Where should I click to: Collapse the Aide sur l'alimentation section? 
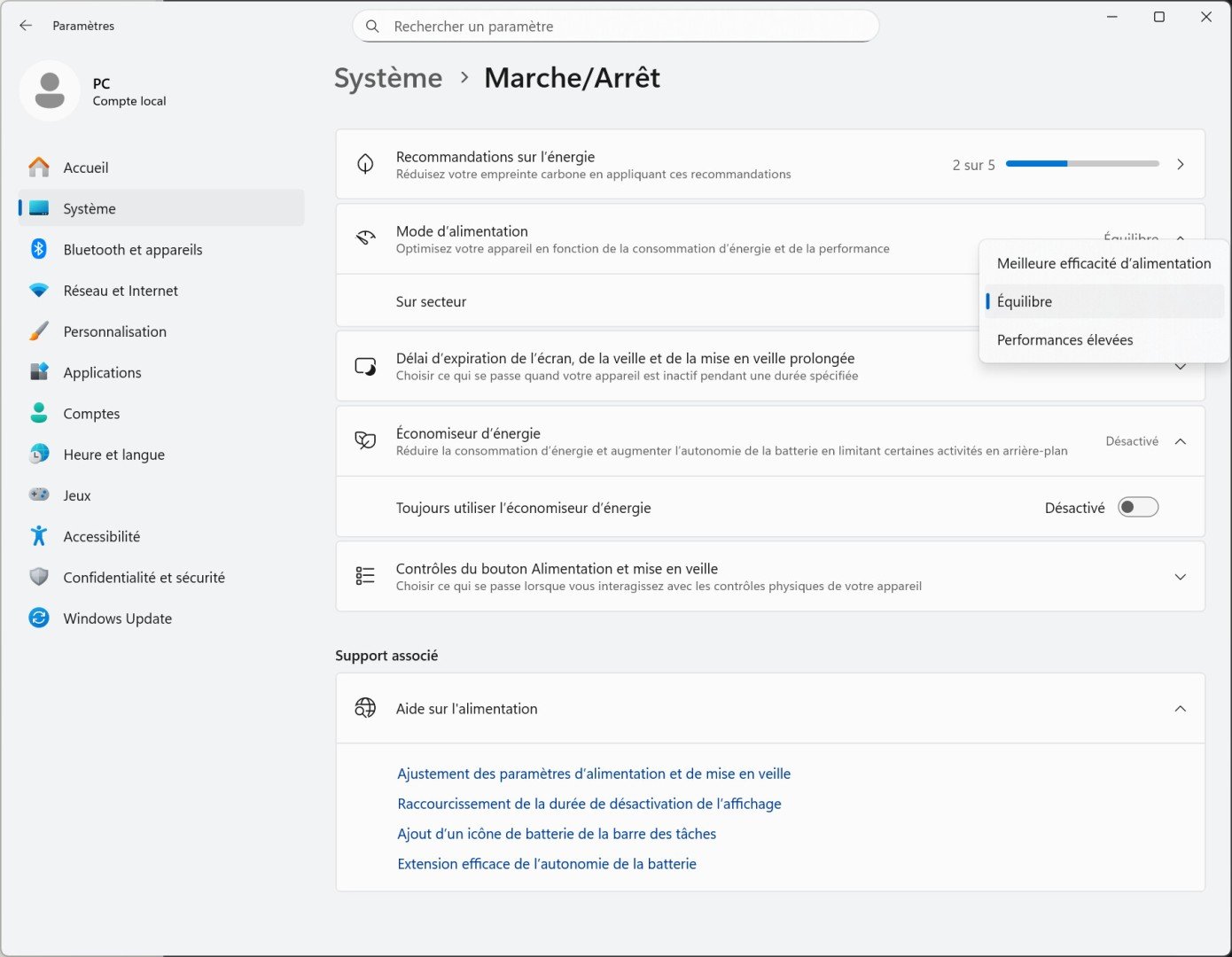click(1181, 709)
